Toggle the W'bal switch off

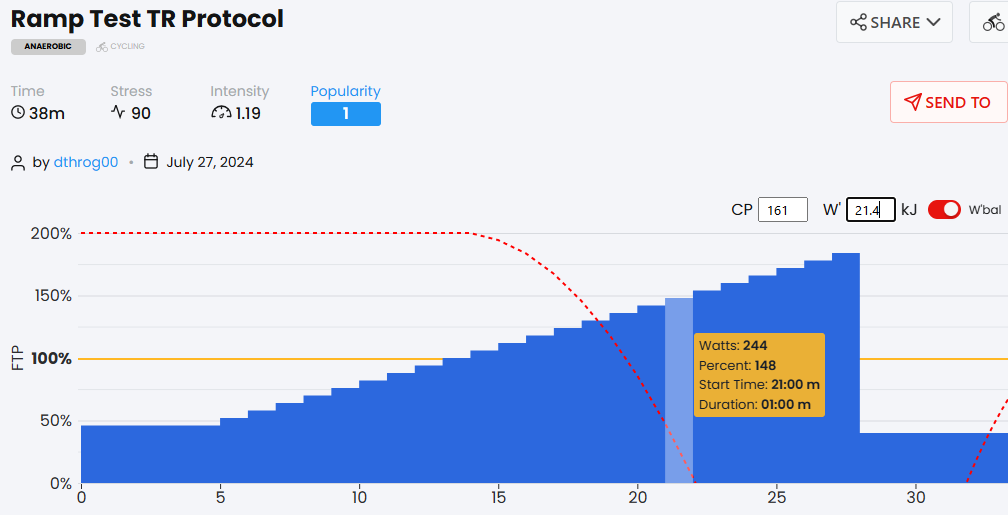944,210
